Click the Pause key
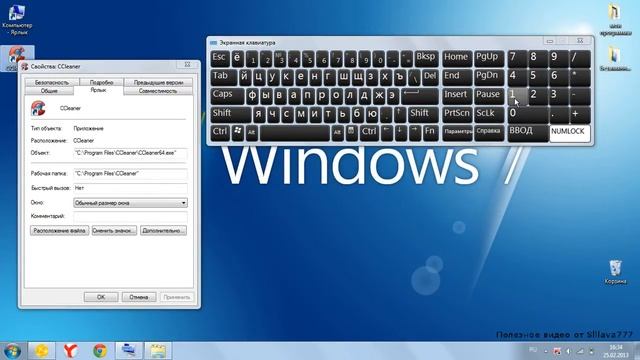Image resolution: width=640 pixels, height=360 pixels. [489, 96]
